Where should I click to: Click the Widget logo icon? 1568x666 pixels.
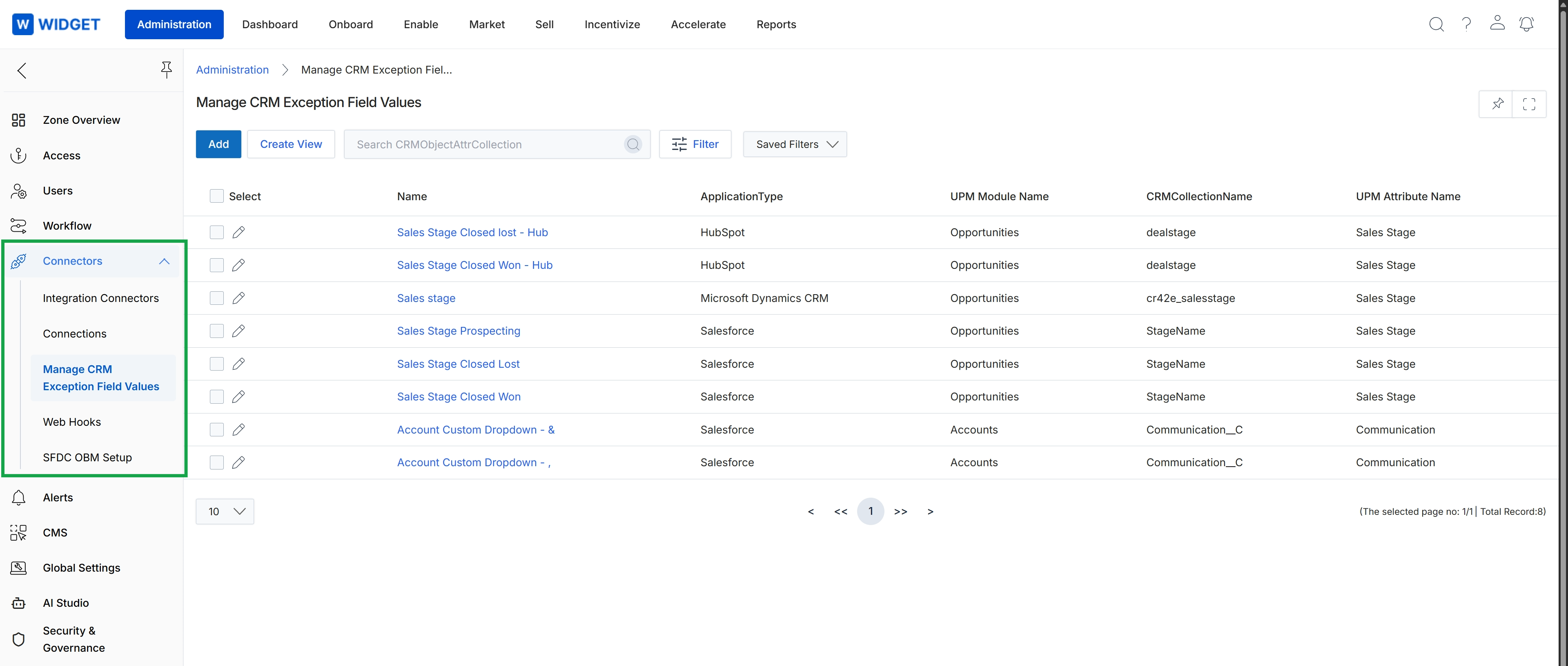(22, 25)
